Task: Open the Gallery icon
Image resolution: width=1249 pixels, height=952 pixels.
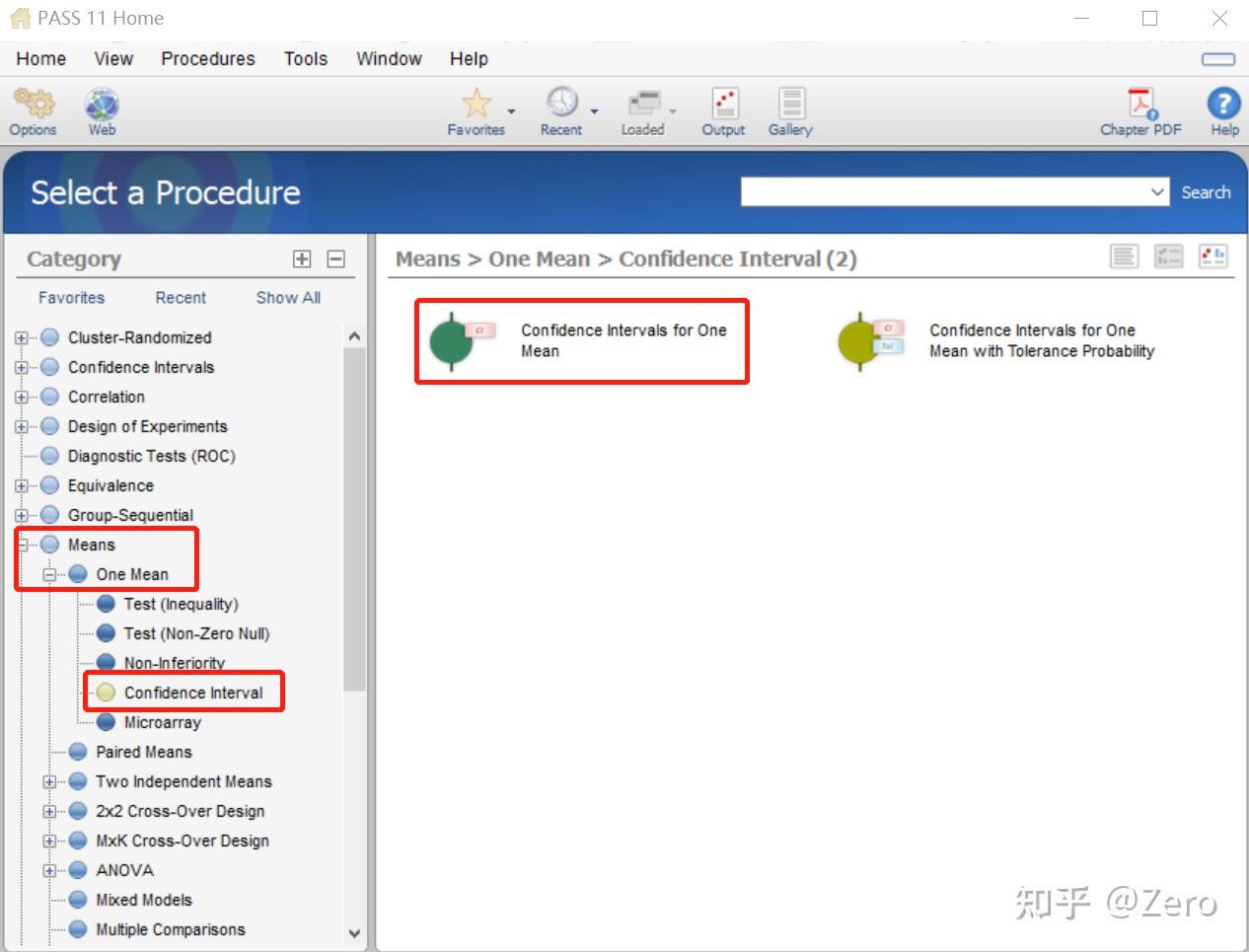Action: tap(791, 104)
